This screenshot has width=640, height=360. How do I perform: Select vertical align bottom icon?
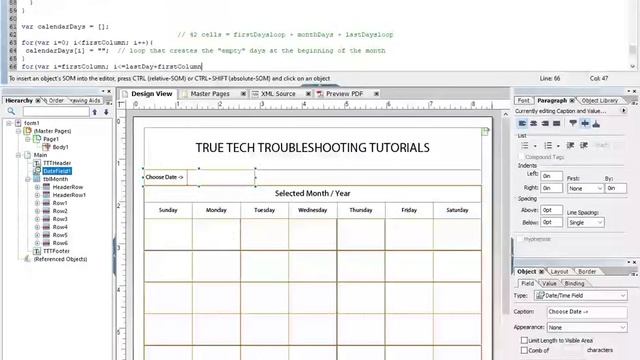596,123
